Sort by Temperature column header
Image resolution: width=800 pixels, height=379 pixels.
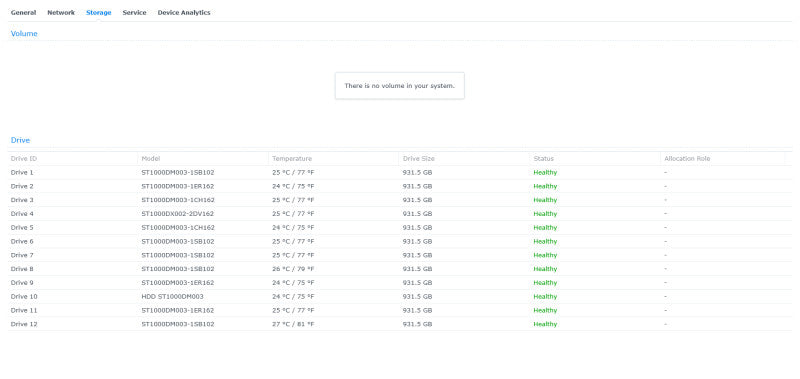click(x=292, y=159)
